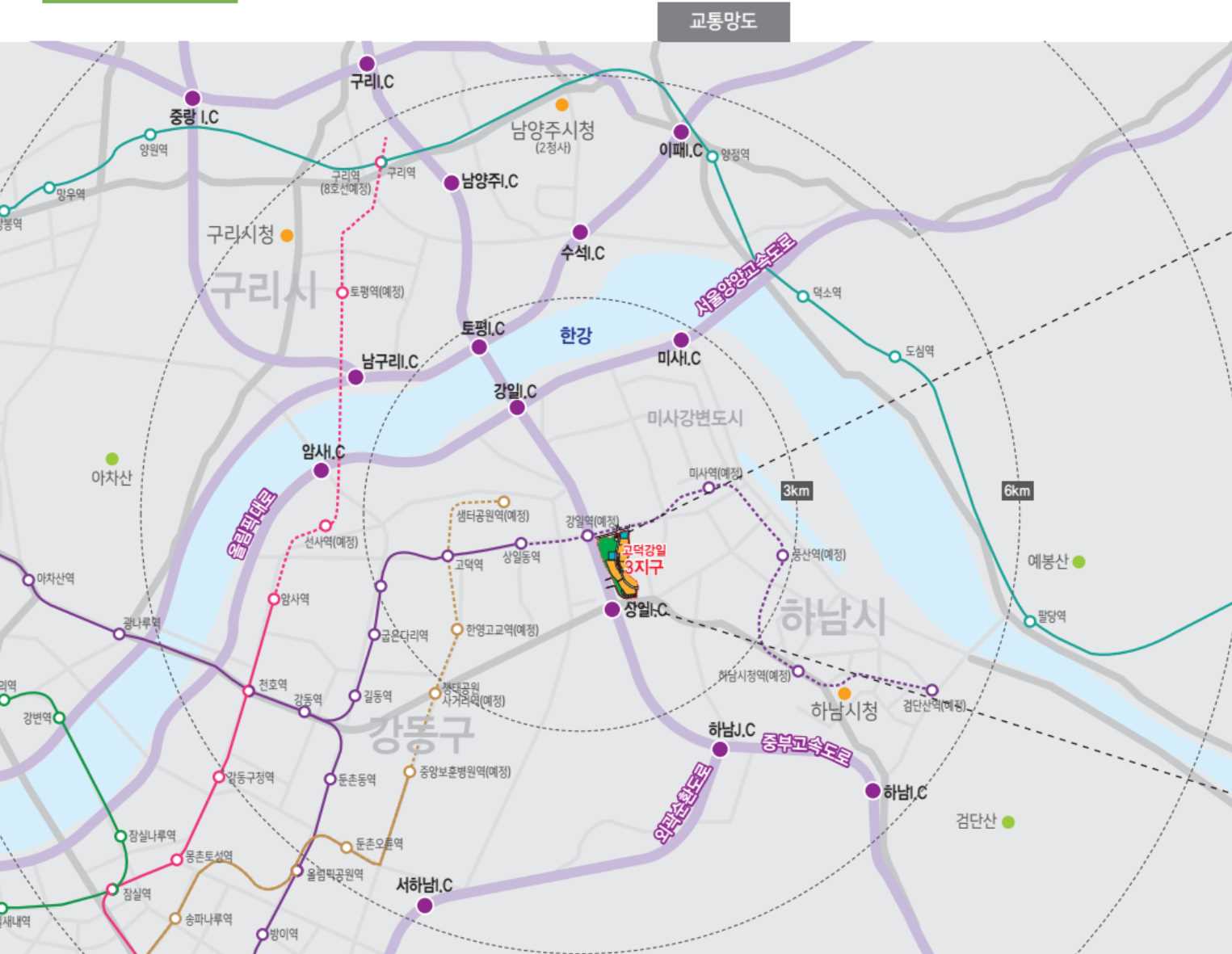Click the 중부고속도로 road label

(x=807, y=750)
